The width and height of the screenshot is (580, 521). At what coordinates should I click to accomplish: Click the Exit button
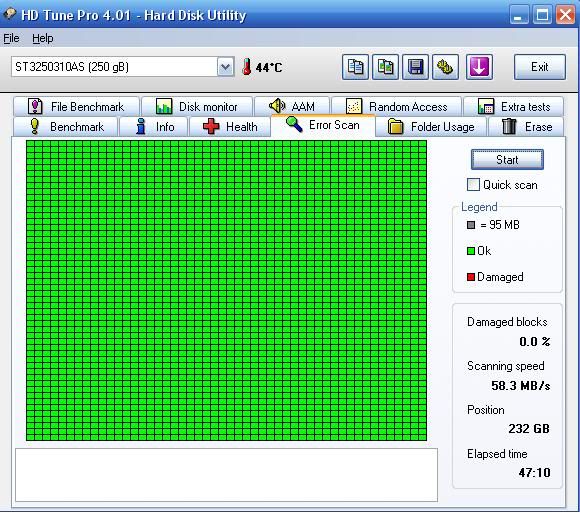540,67
